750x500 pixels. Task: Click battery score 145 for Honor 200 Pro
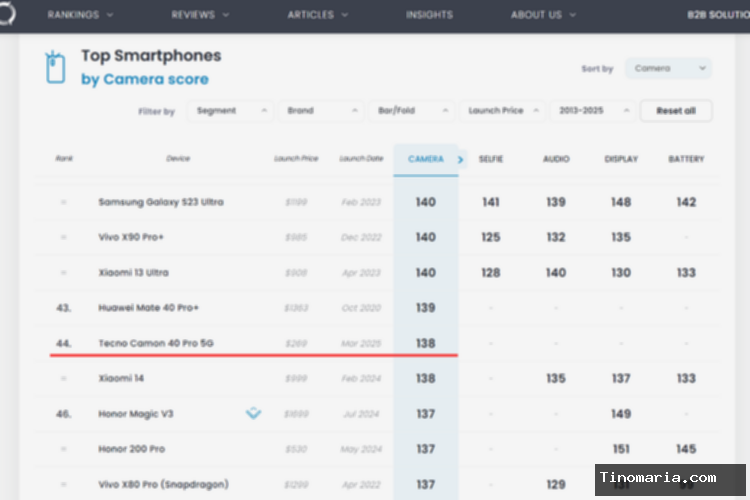point(686,449)
